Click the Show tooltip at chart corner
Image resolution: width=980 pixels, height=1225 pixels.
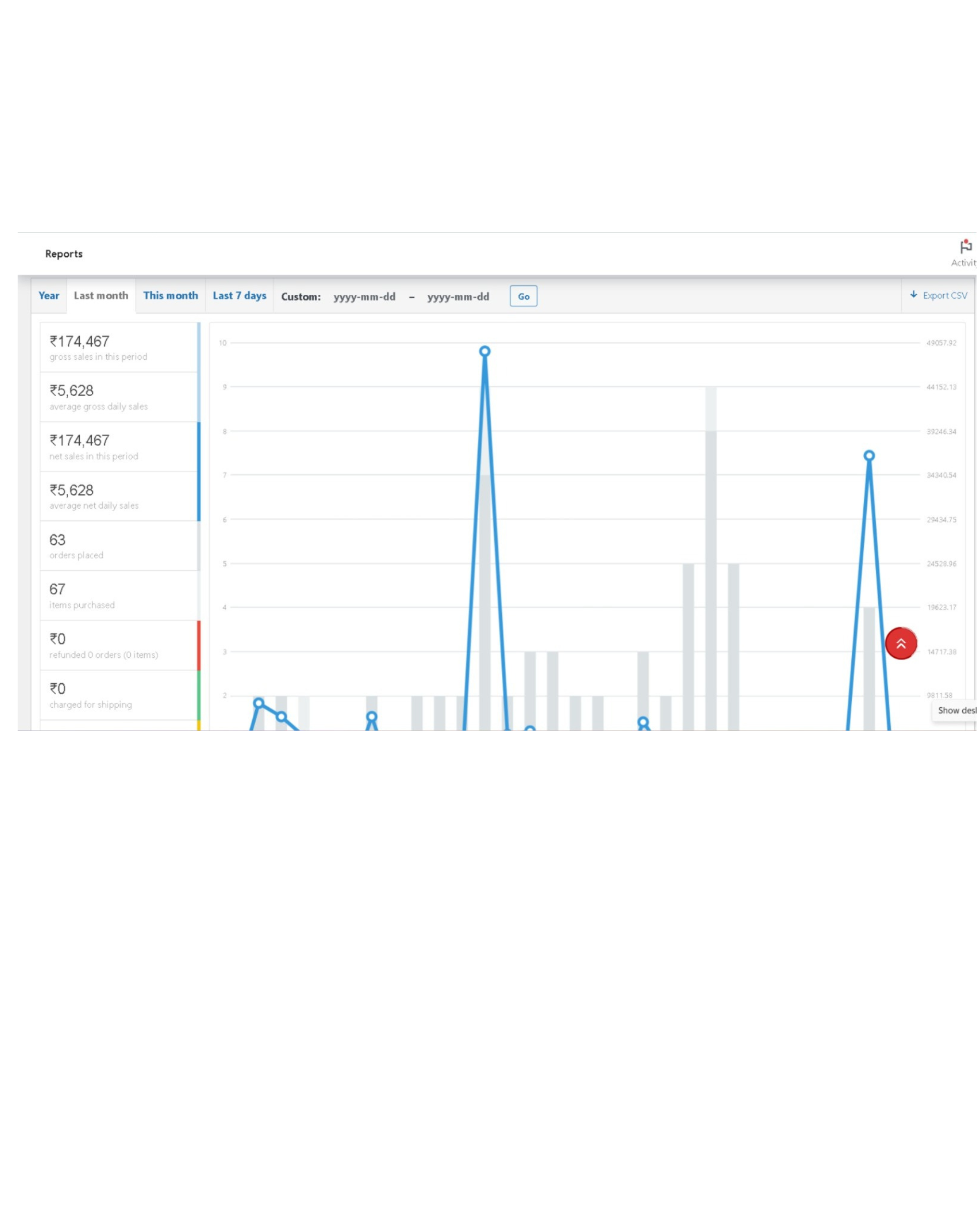(955, 711)
